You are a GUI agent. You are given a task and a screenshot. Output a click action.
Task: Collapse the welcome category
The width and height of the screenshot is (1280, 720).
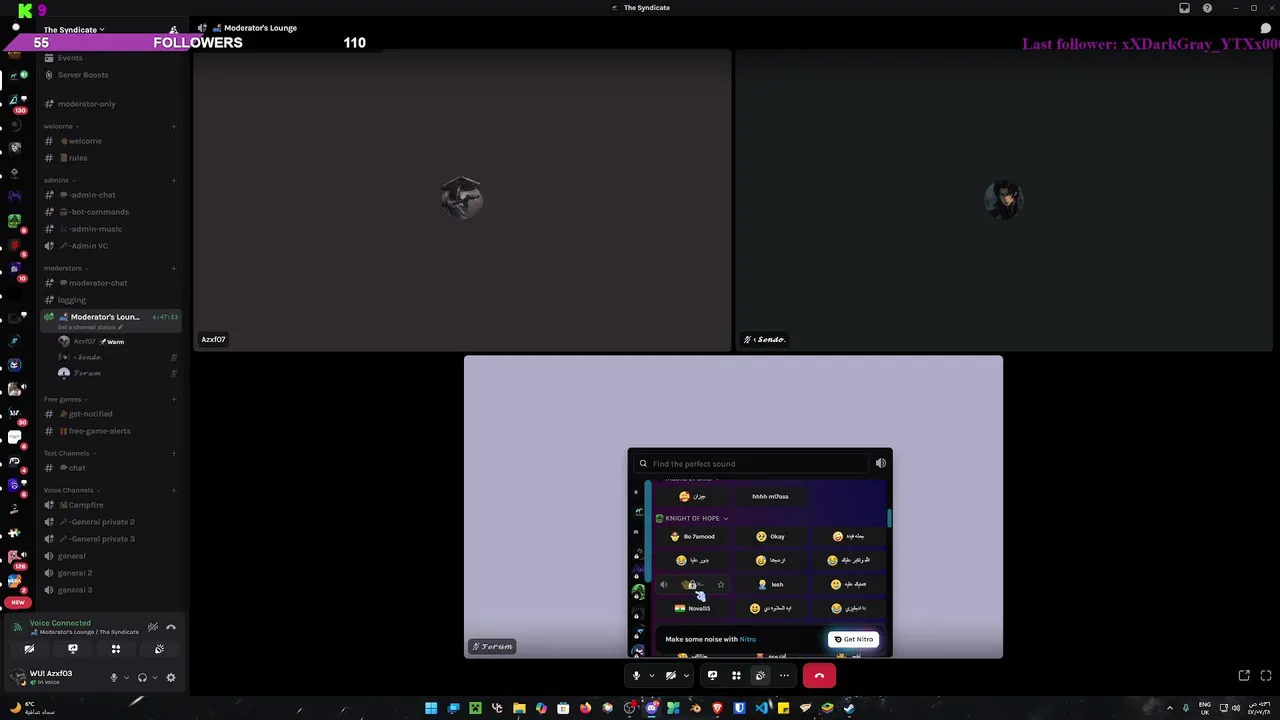60,126
